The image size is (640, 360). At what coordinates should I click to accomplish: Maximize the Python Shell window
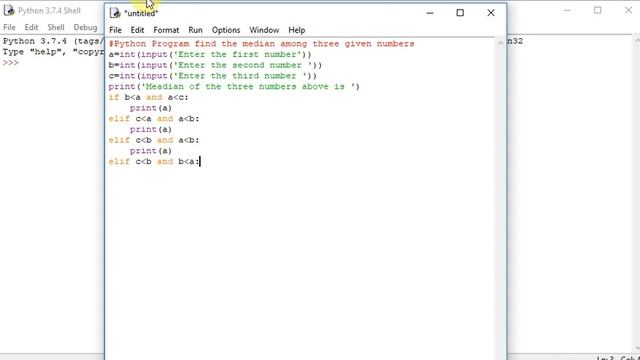click(x=598, y=10)
